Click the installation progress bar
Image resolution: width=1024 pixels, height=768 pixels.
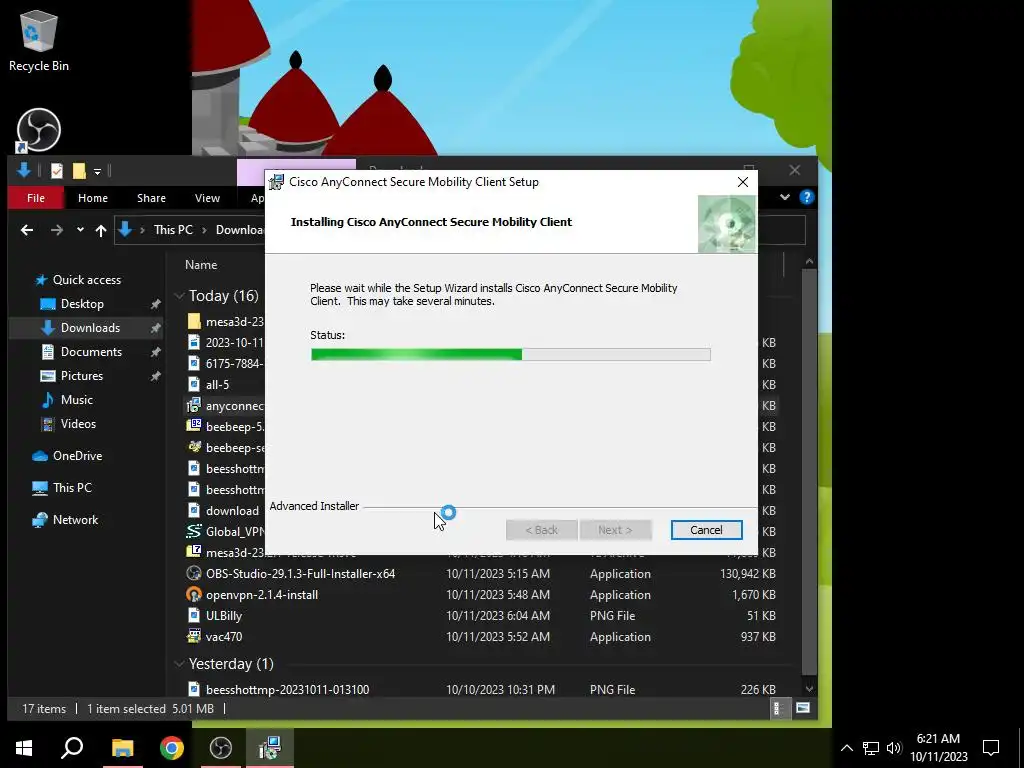point(511,354)
